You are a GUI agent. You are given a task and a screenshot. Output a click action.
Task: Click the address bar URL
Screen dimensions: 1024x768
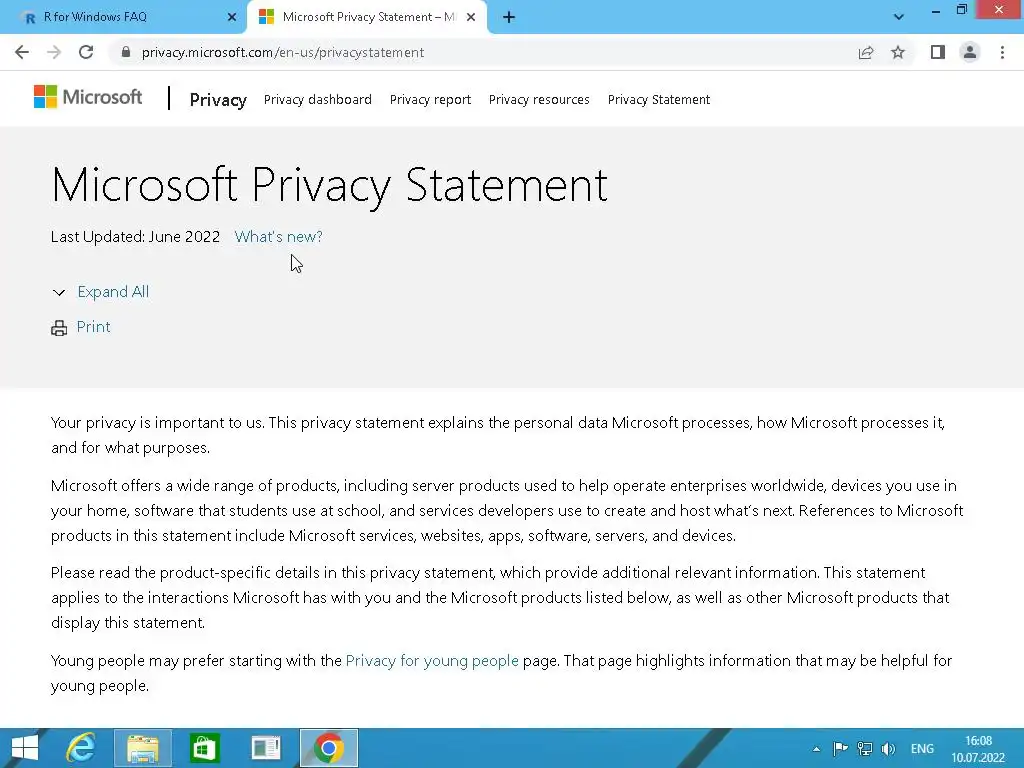[283, 52]
